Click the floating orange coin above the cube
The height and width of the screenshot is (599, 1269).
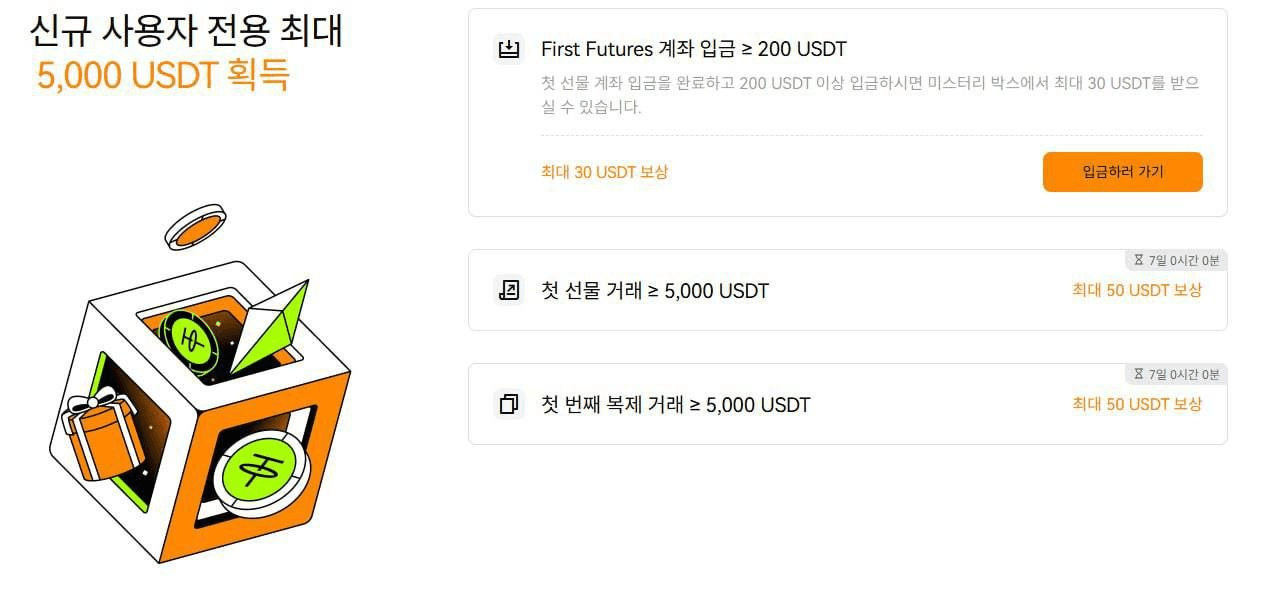196,227
